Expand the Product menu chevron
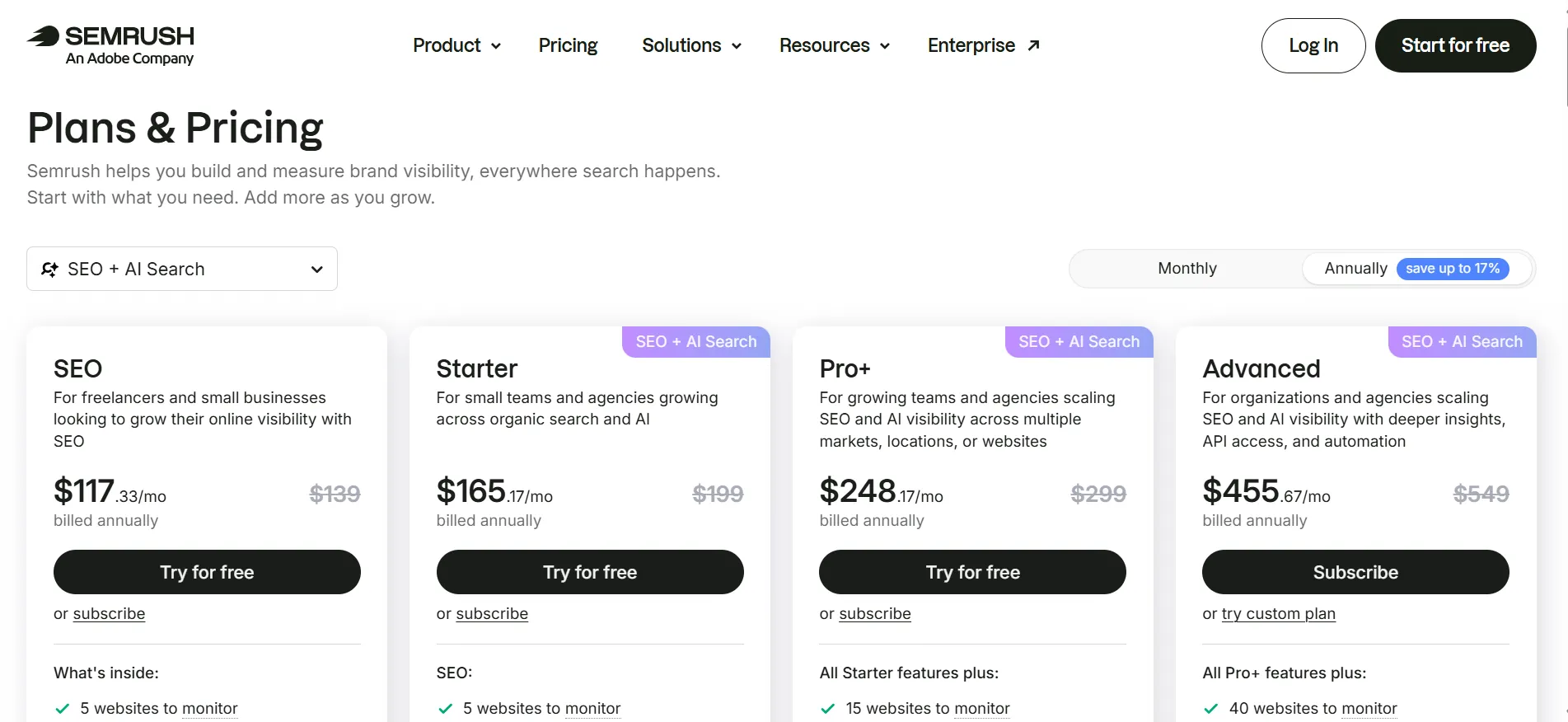Image resolution: width=1568 pixels, height=722 pixels. [496, 46]
